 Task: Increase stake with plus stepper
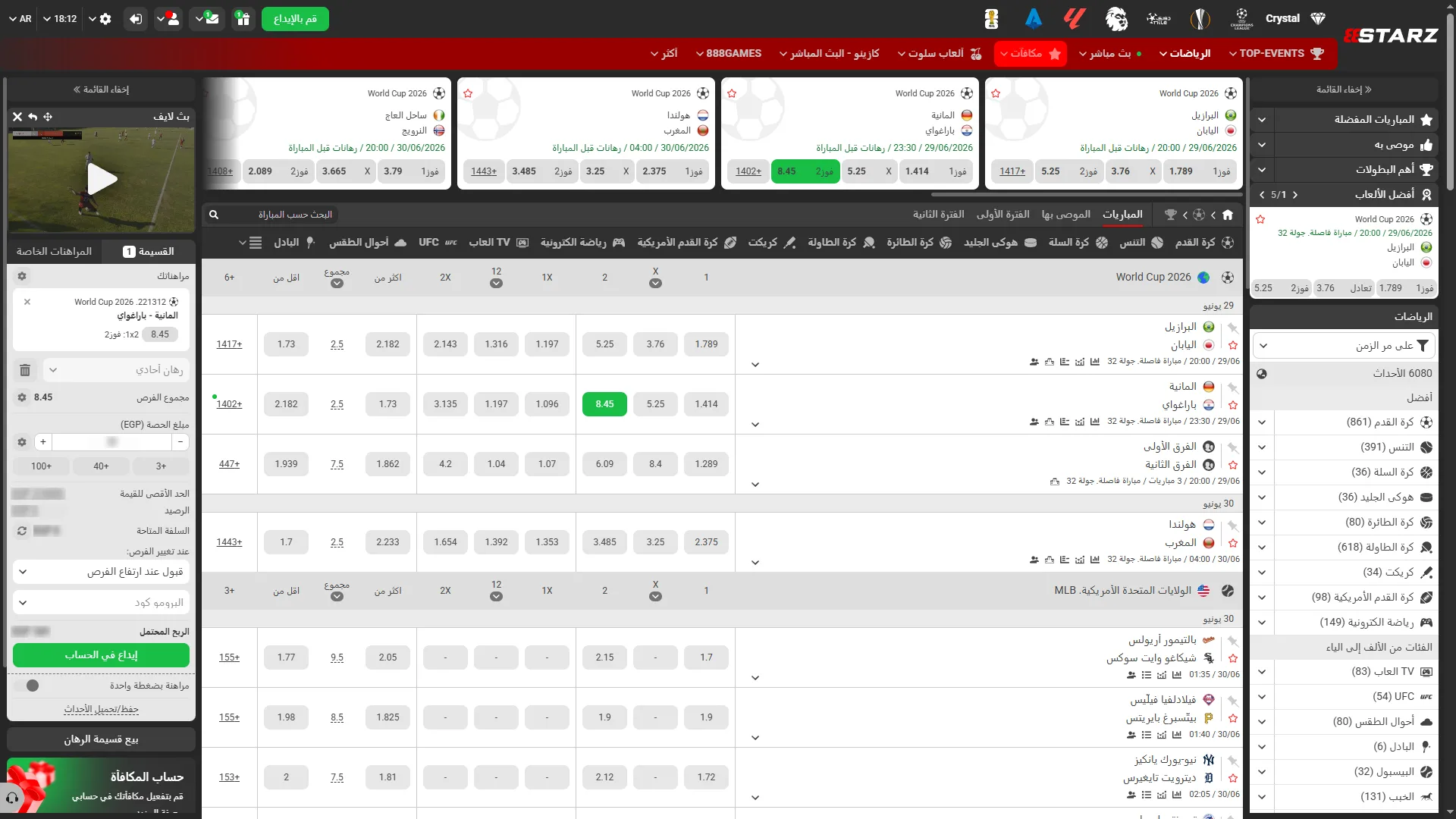[43, 442]
